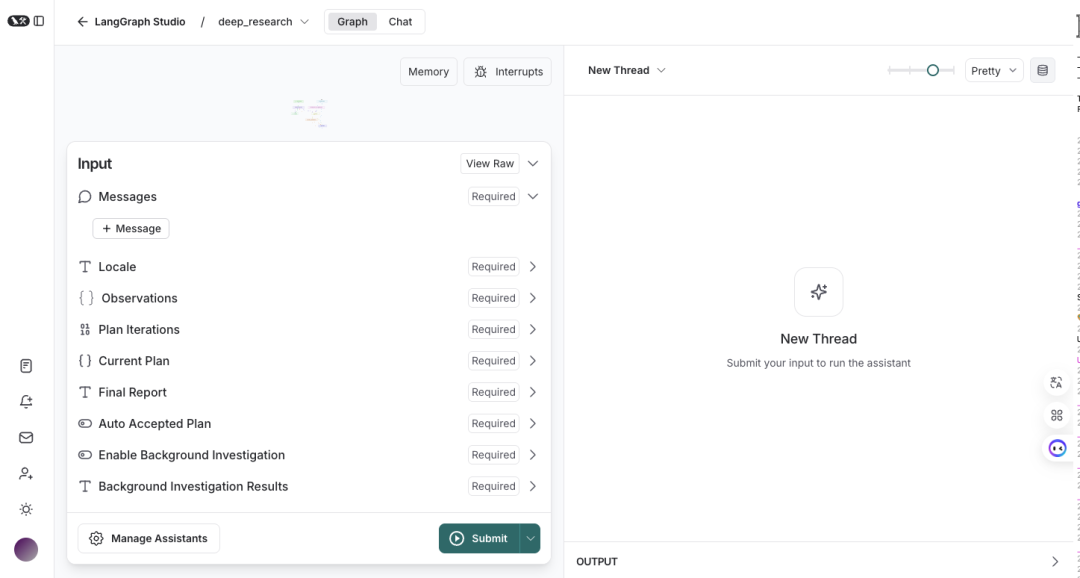Expand Background Investigation Results field

[532, 486]
